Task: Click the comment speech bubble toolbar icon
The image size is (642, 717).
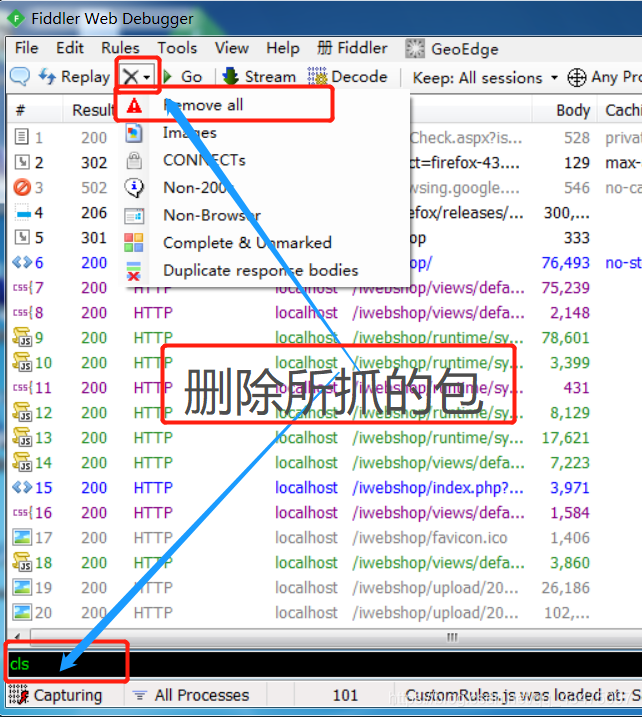Action: point(20,76)
